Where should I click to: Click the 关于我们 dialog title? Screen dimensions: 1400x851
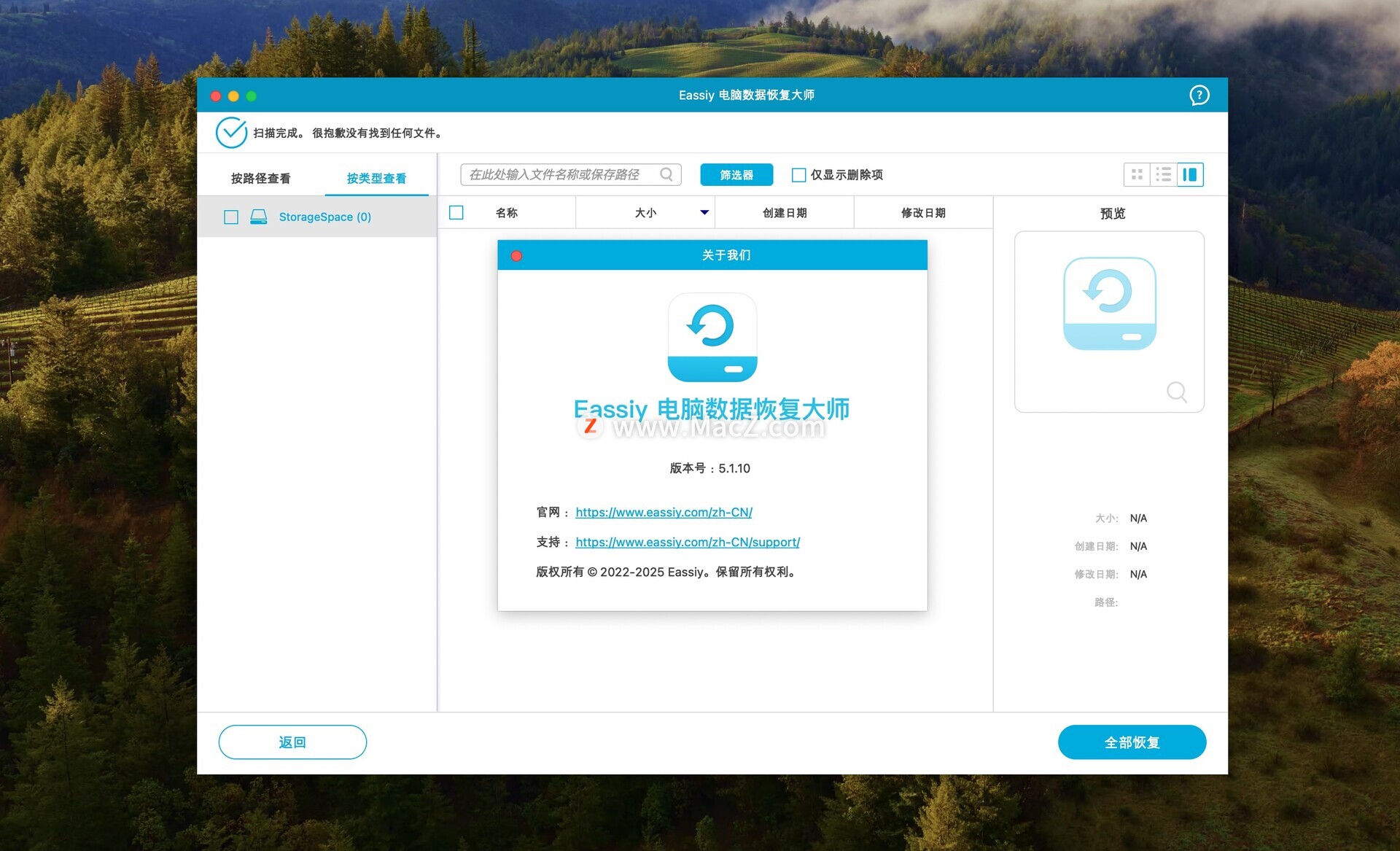pyautogui.click(x=726, y=254)
